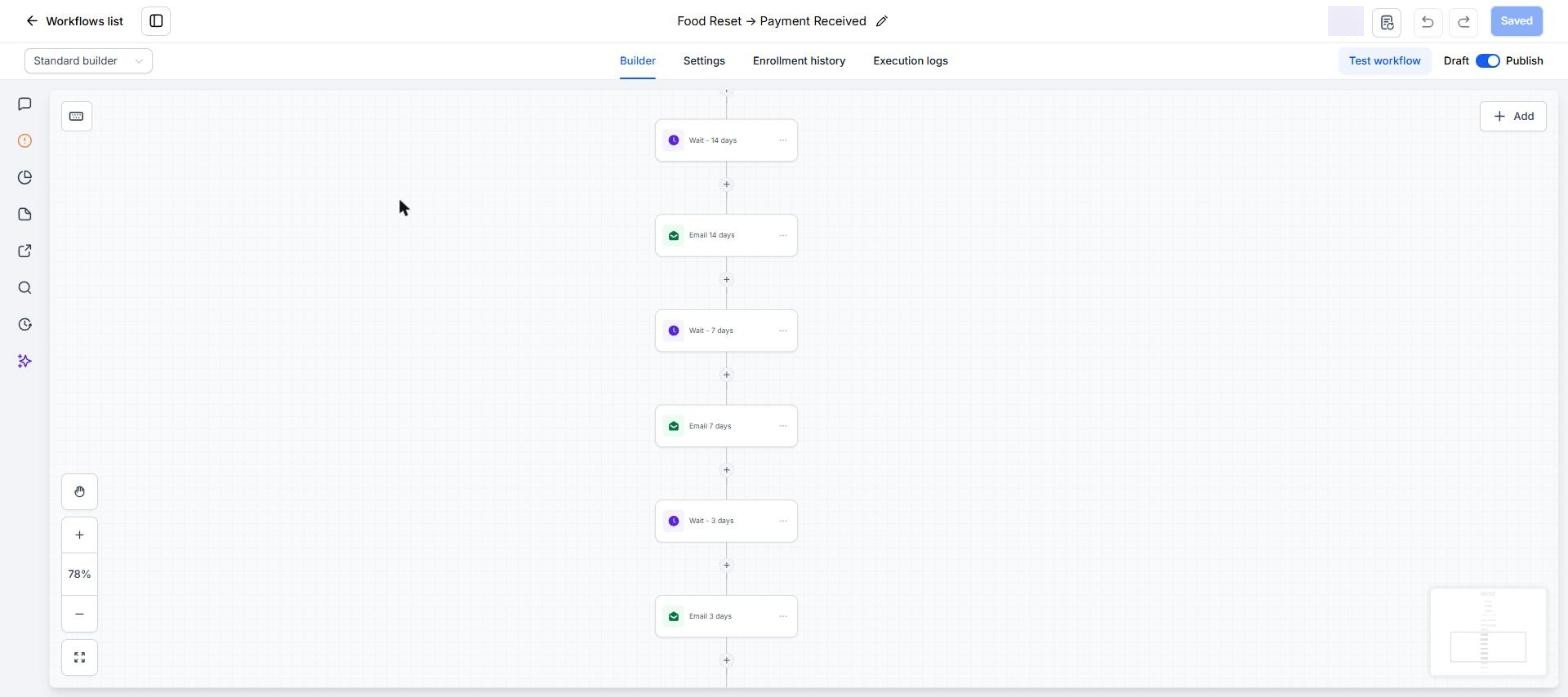Open the search icon in left sidebar
Screen dimensions: 1568x697
(x=25, y=288)
